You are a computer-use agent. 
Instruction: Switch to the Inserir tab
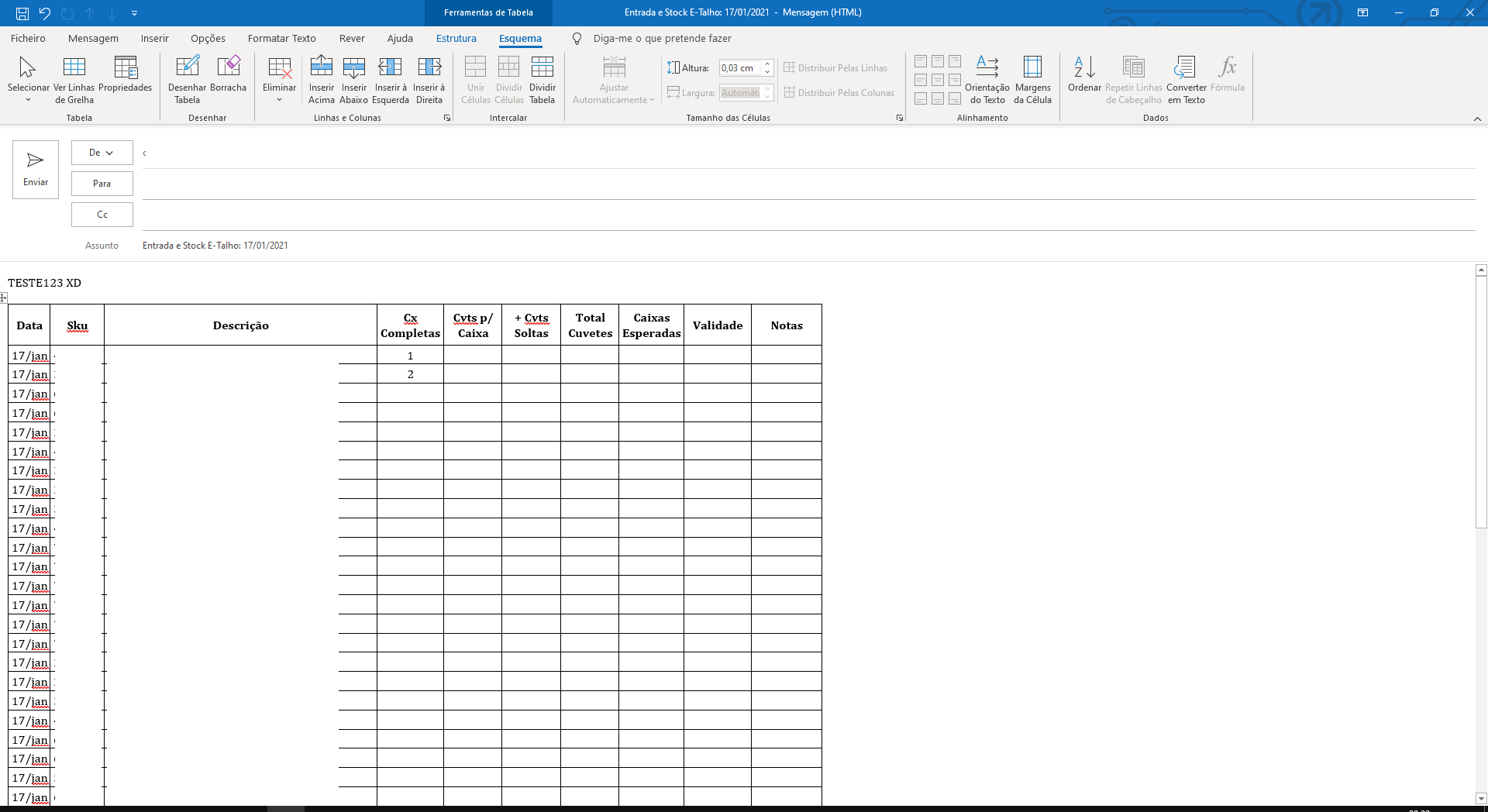[x=155, y=39]
